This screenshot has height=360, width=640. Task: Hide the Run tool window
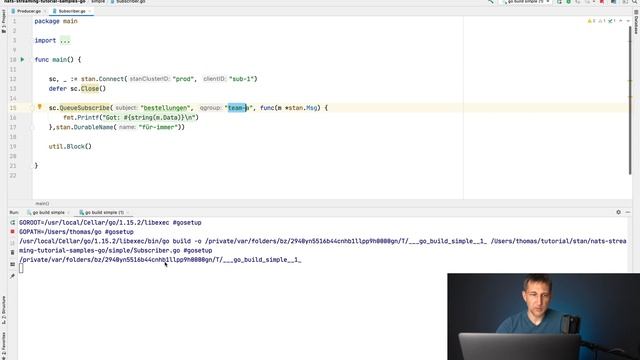point(628,212)
